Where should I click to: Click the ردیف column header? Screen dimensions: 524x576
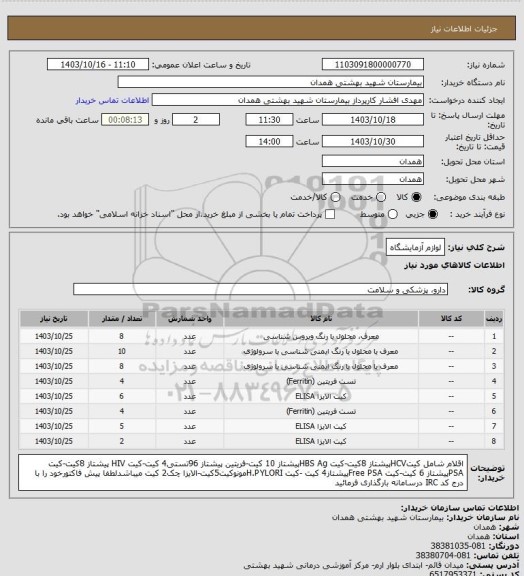[494, 319]
